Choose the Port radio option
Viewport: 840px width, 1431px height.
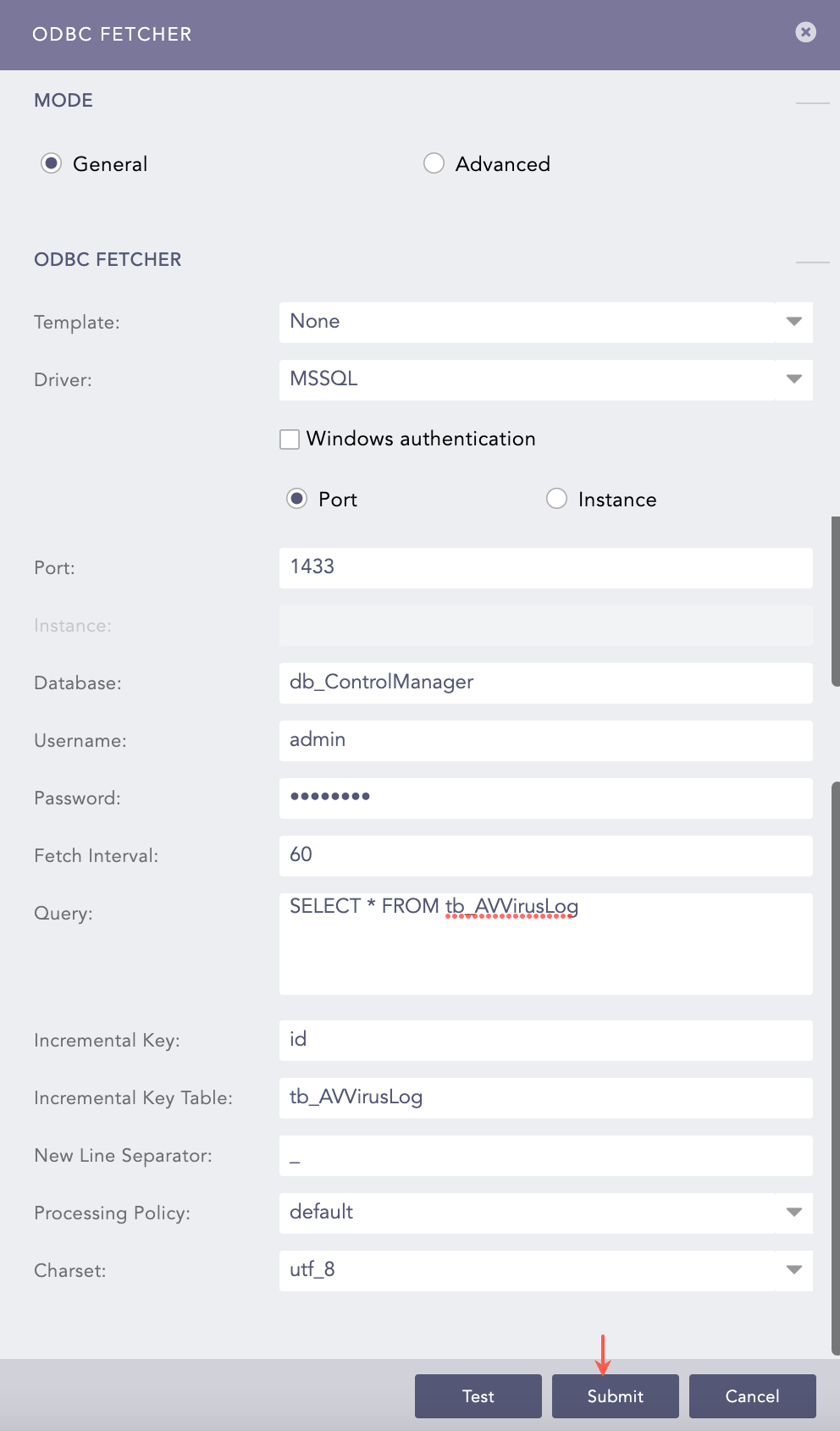tap(297, 499)
